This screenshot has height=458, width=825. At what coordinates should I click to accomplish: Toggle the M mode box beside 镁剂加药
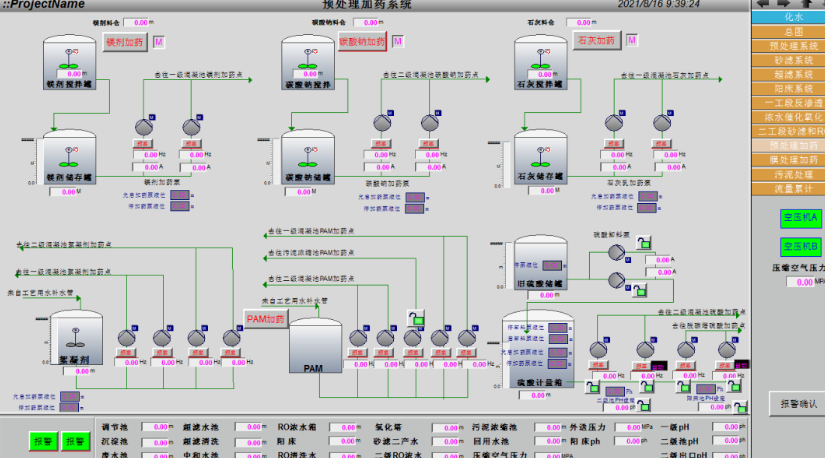(x=158, y=42)
